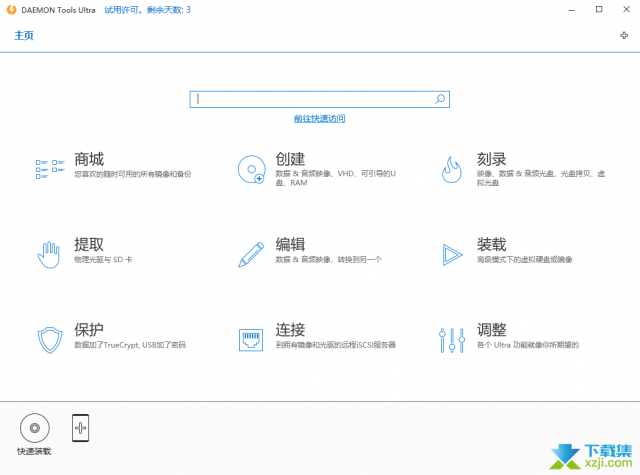Open the 商城 catalog icon
Image resolution: width=640 pixels, height=475 pixels.
[50, 169]
